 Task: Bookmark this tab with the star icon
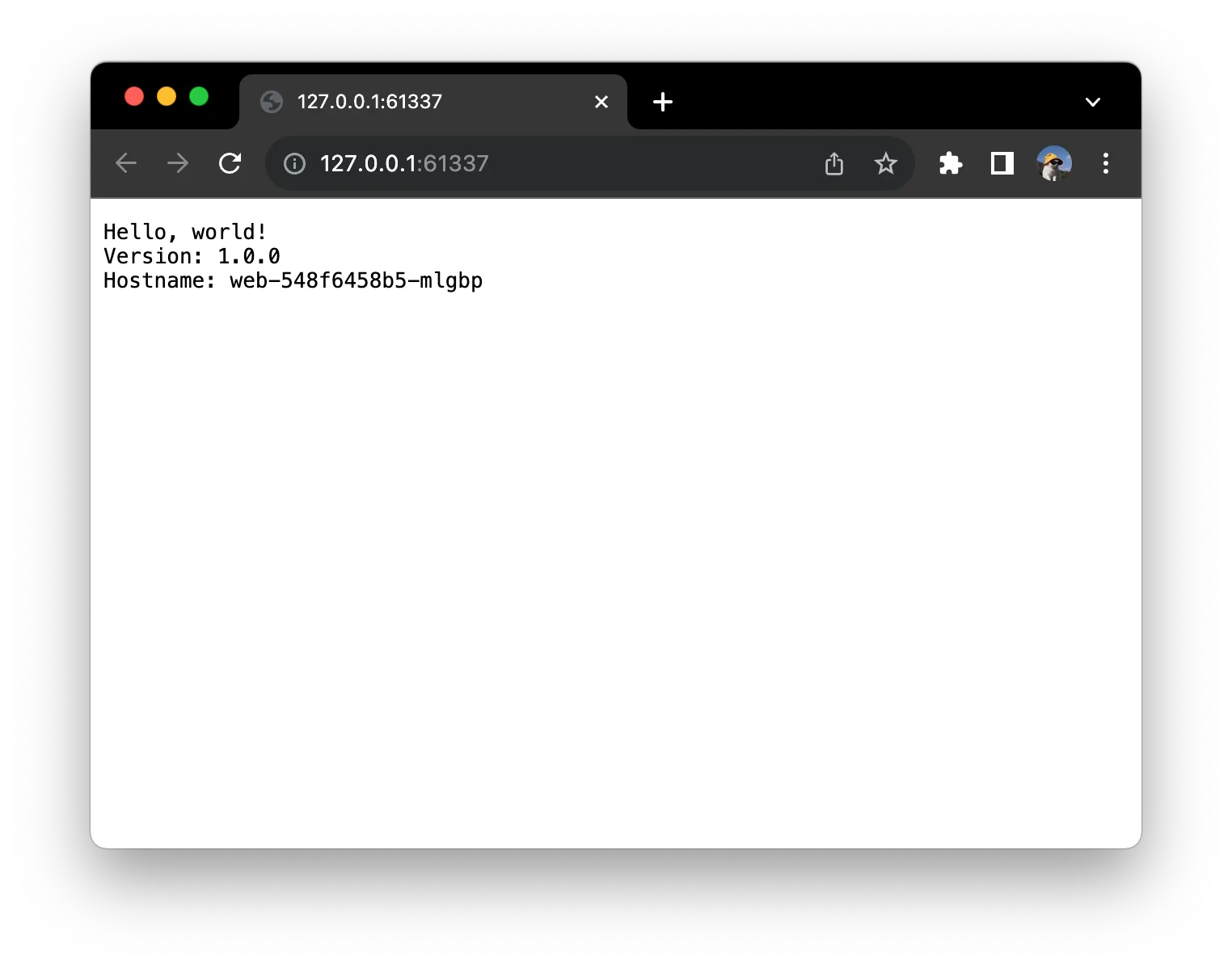886,163
